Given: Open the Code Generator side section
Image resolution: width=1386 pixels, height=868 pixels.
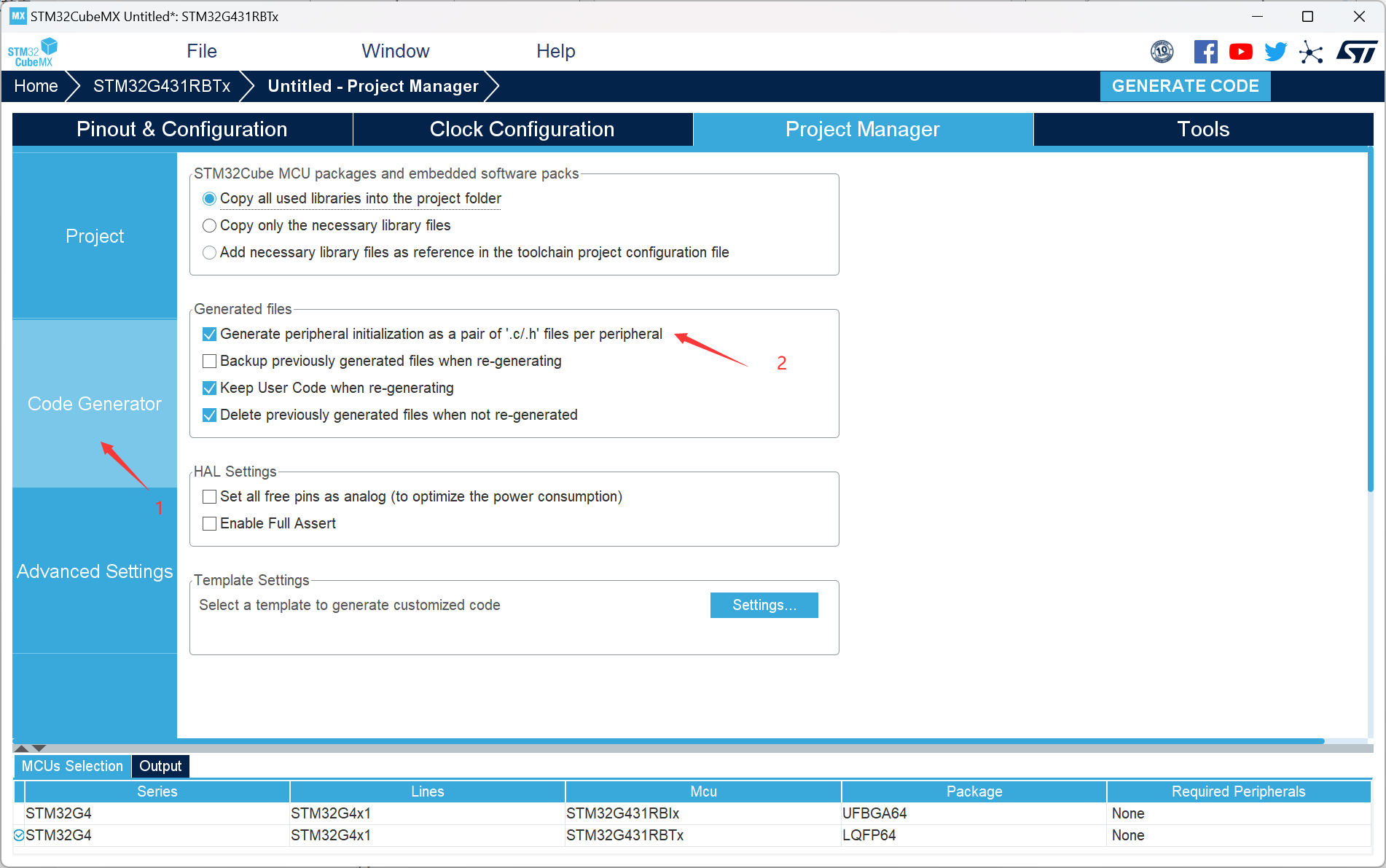Looking at the screenshot, I should (x=95, y=404).
